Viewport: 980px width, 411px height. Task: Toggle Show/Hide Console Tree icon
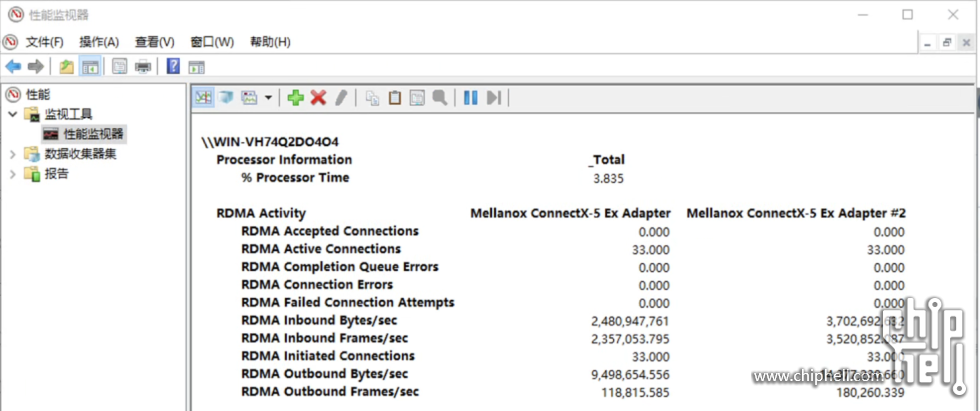pyautogui.click(x=90, y=66)
